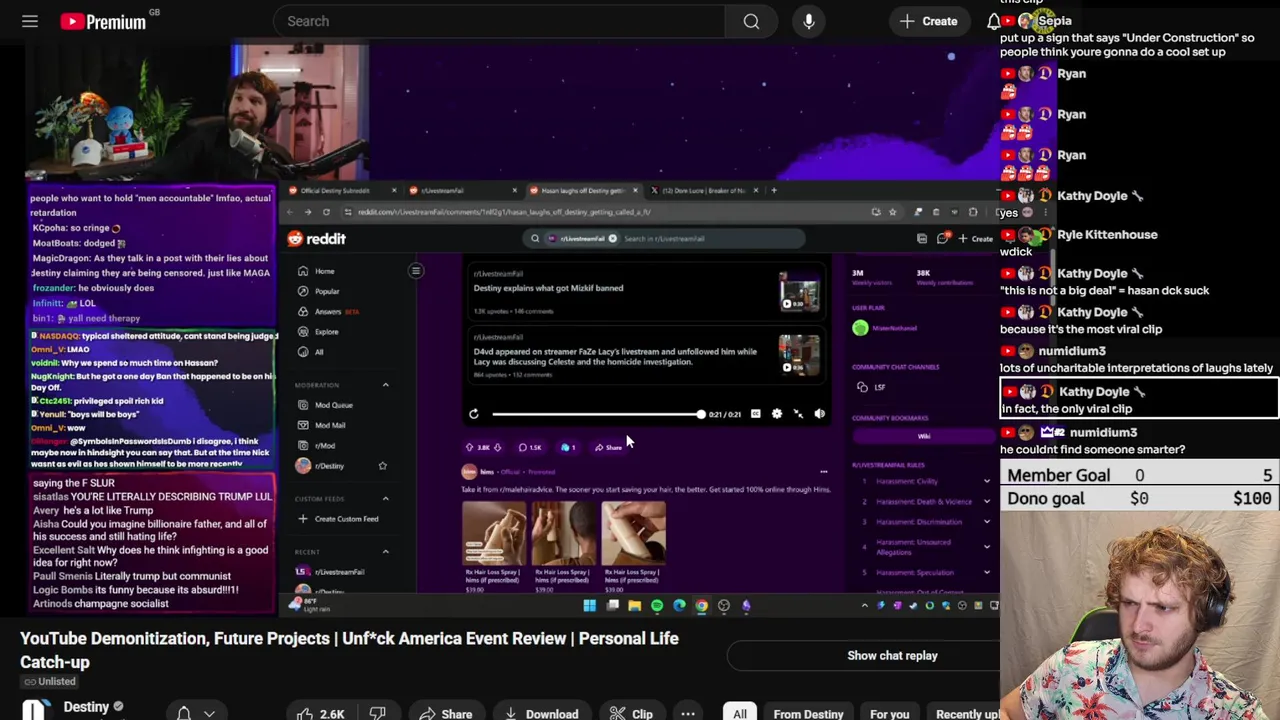This screenshot has width=1280, height=720.
Task: Select the Recently uploaded filter chip
Action: click(x=964, y=714)
